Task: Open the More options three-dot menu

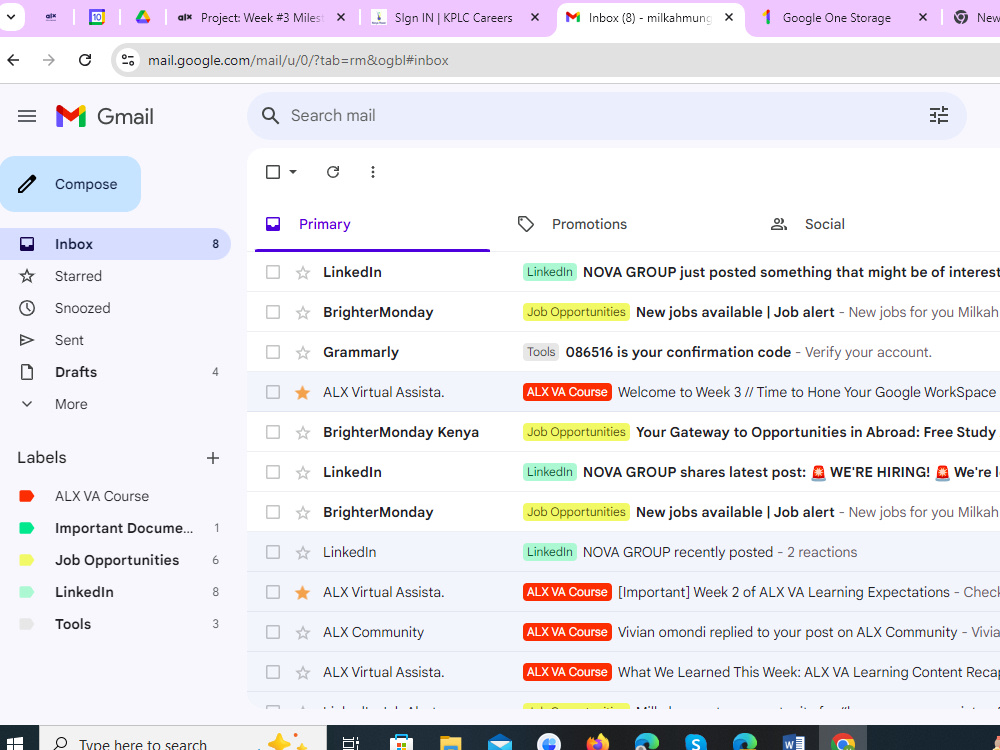Action: pyautogui.click(x=372, y=172)
